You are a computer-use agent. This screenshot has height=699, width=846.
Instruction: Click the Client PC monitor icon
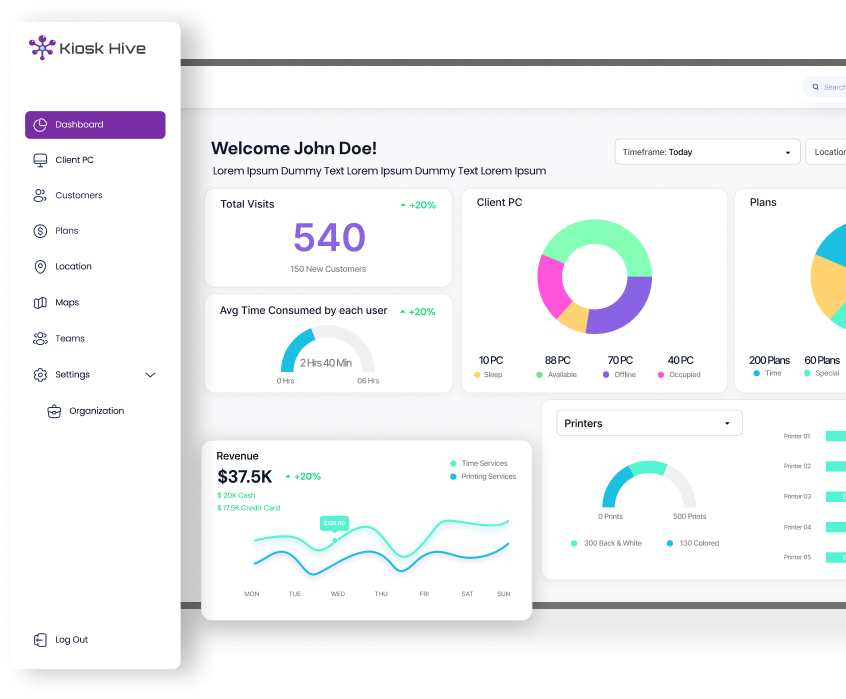[x=40, y=160]
